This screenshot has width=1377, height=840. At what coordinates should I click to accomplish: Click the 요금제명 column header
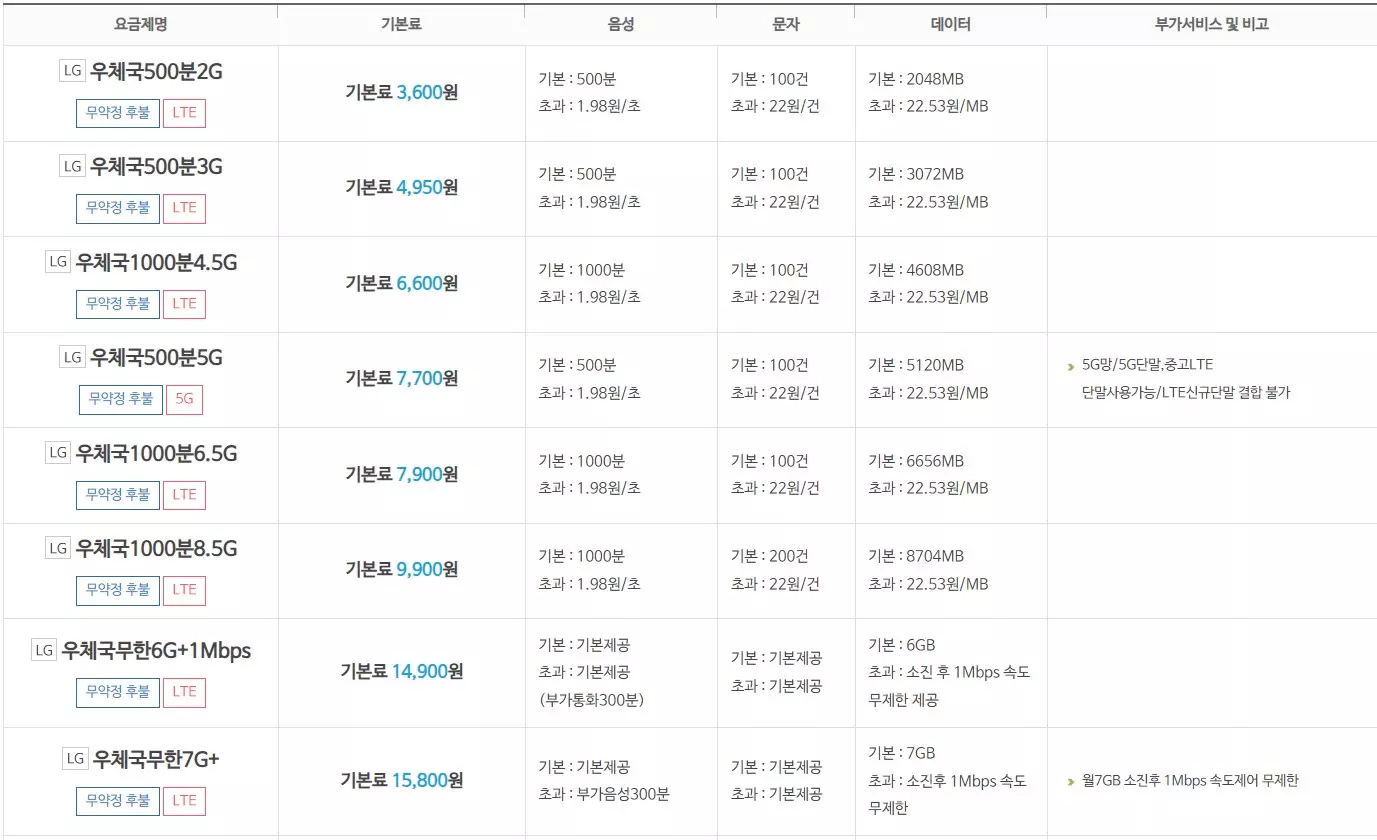click(141, 24)
